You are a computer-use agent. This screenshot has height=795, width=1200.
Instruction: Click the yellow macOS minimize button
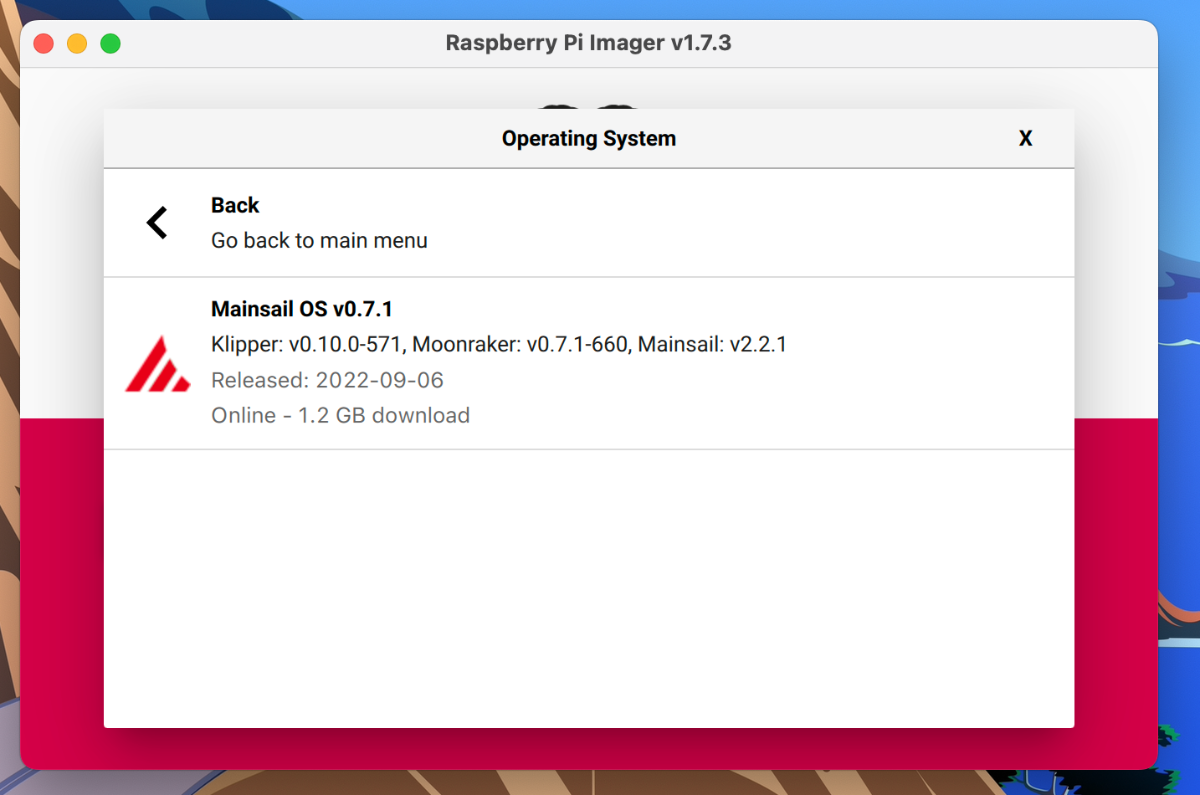click(77, 43)
